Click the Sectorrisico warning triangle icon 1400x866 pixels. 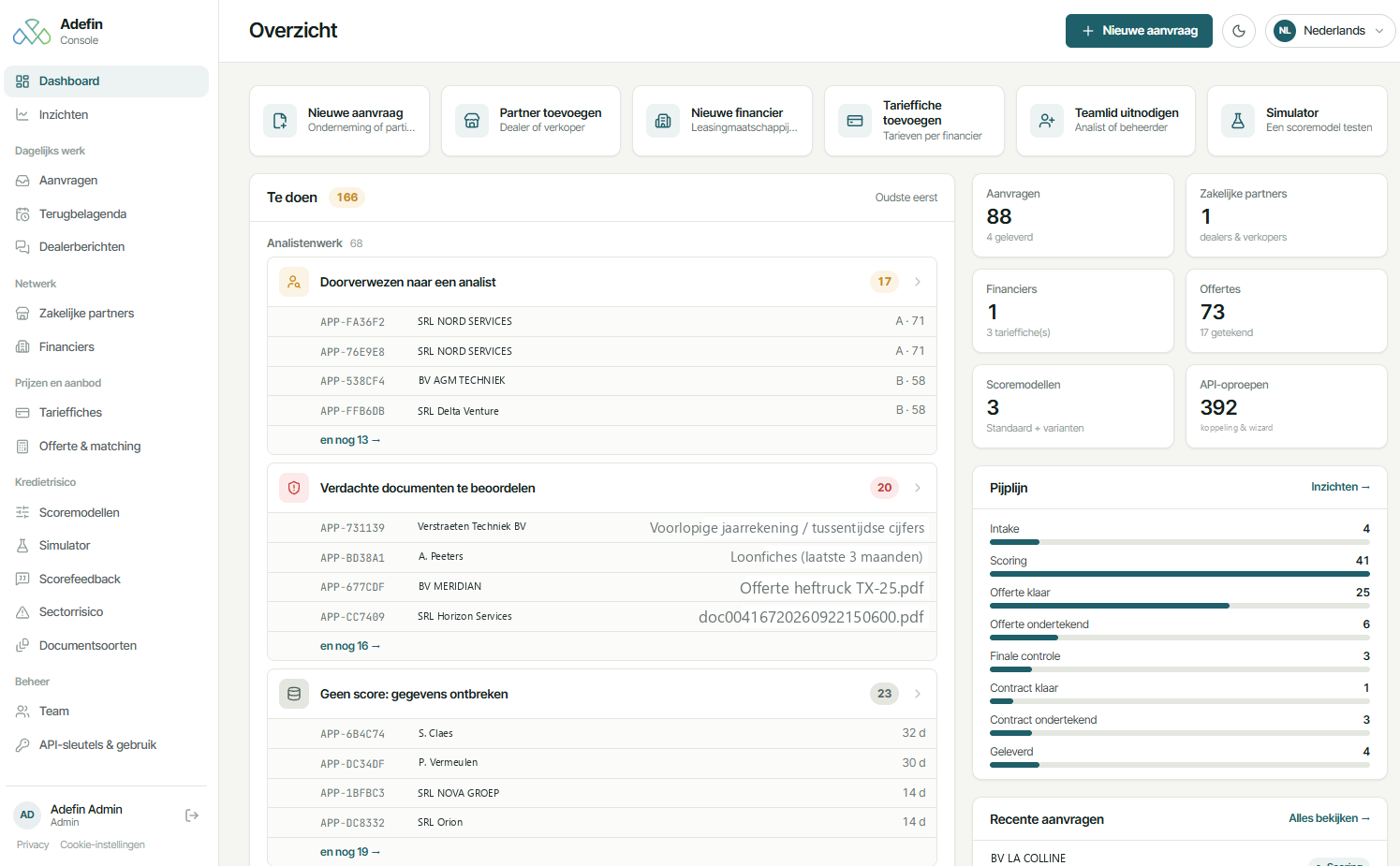click(x=22, y=612)
